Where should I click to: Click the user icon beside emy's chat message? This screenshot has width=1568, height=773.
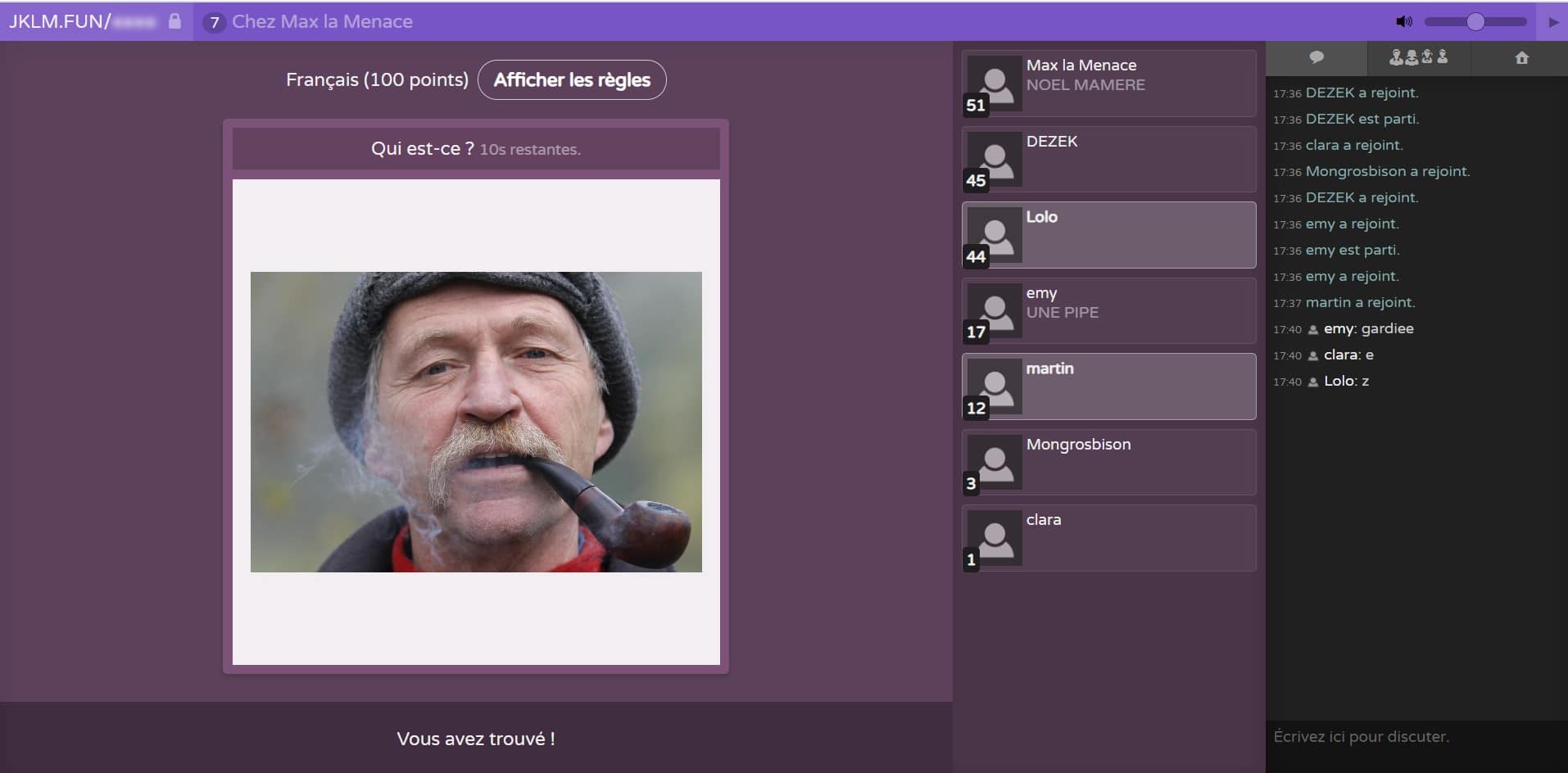(1312, 329)
